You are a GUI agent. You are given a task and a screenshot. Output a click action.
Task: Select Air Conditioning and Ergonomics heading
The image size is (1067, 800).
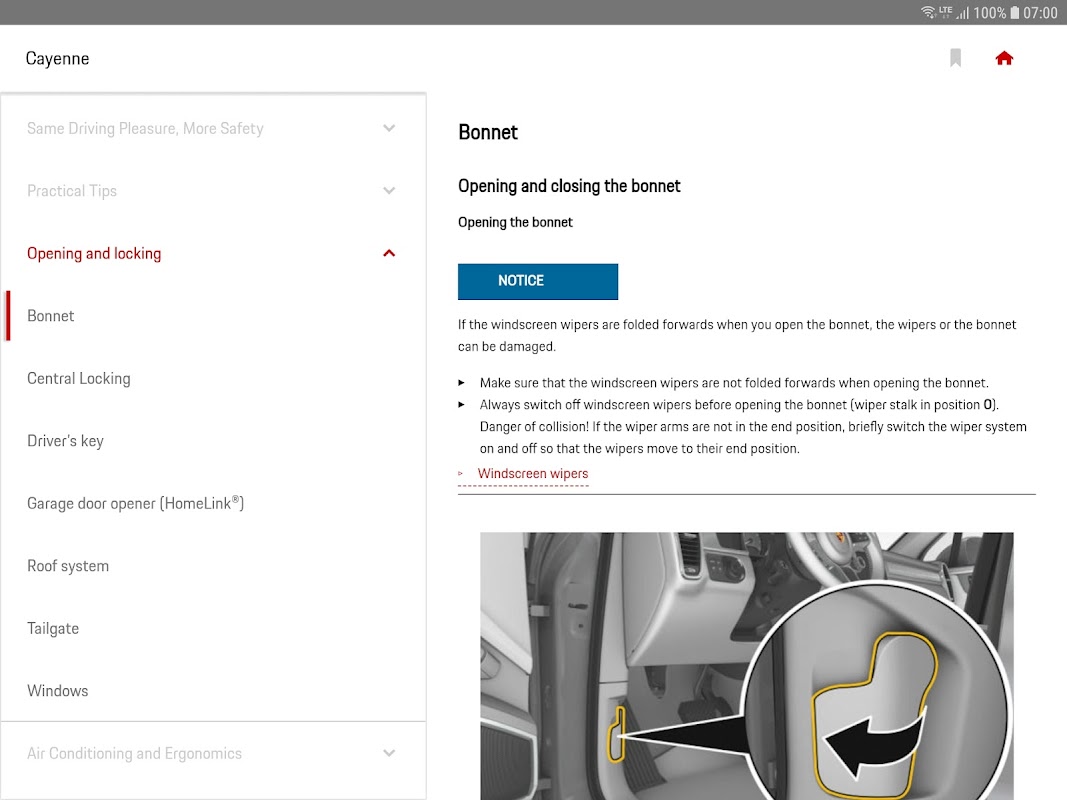[x=134, y=754]
